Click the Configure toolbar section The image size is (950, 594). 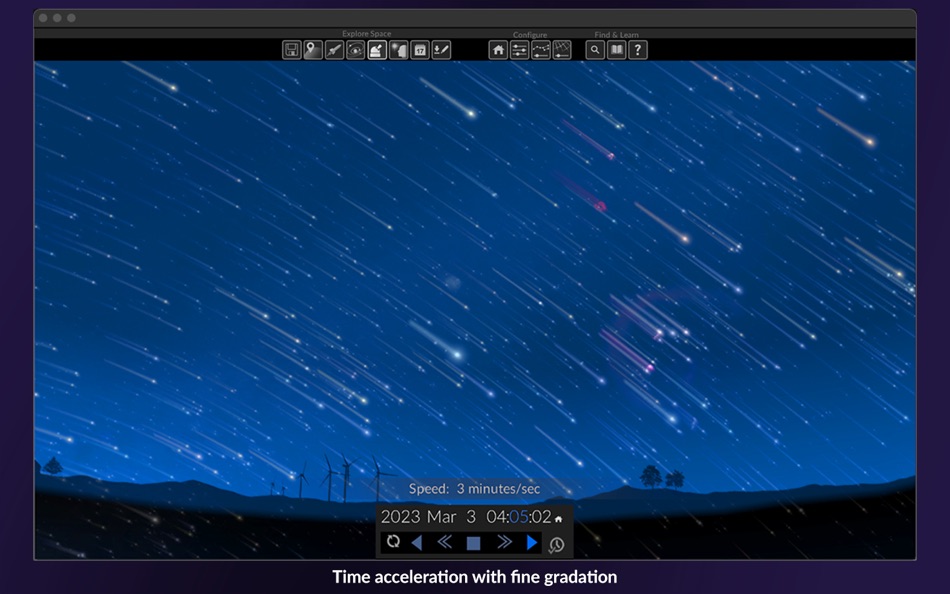tap(530, 34)
